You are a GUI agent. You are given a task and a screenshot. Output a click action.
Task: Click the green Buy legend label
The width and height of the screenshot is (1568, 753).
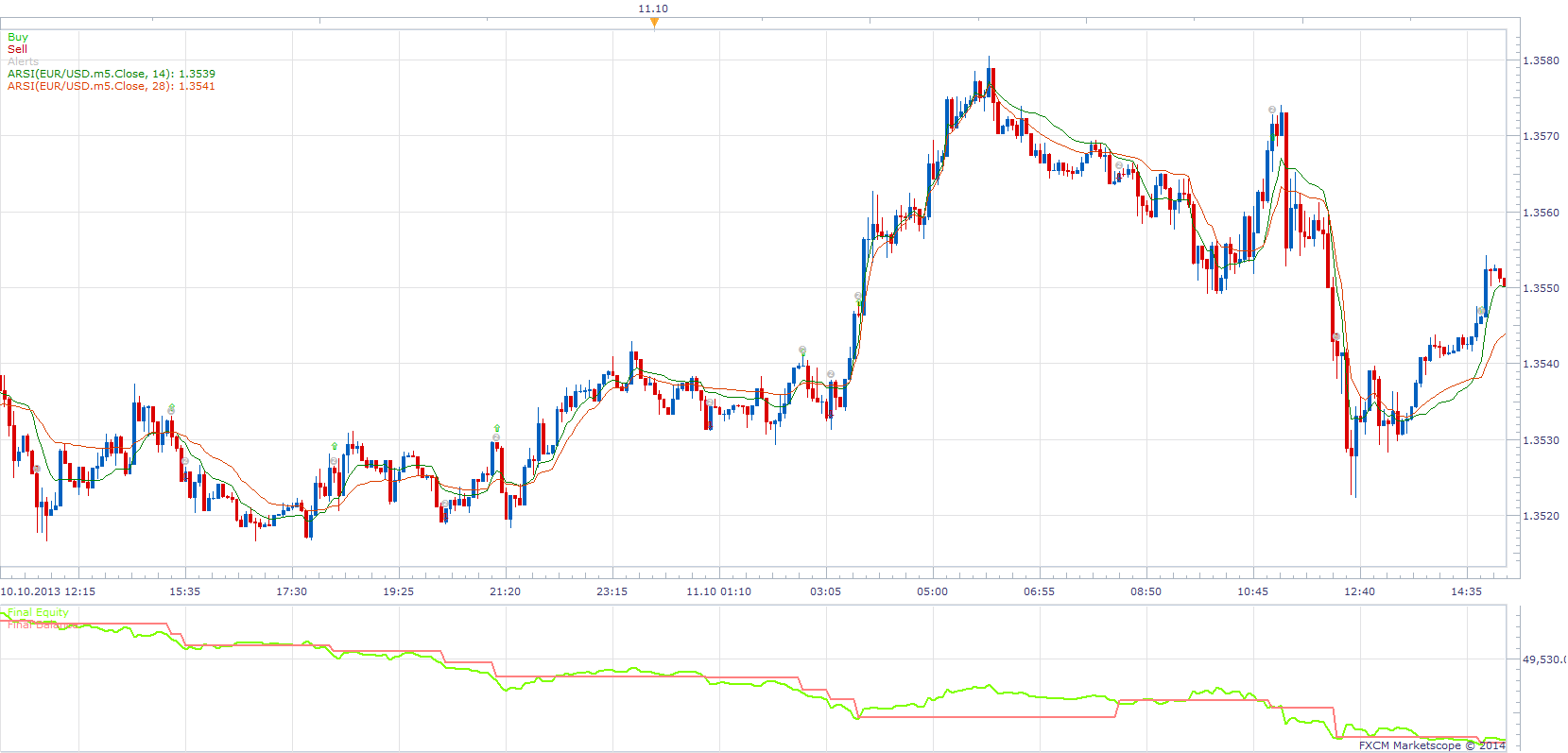18,37
